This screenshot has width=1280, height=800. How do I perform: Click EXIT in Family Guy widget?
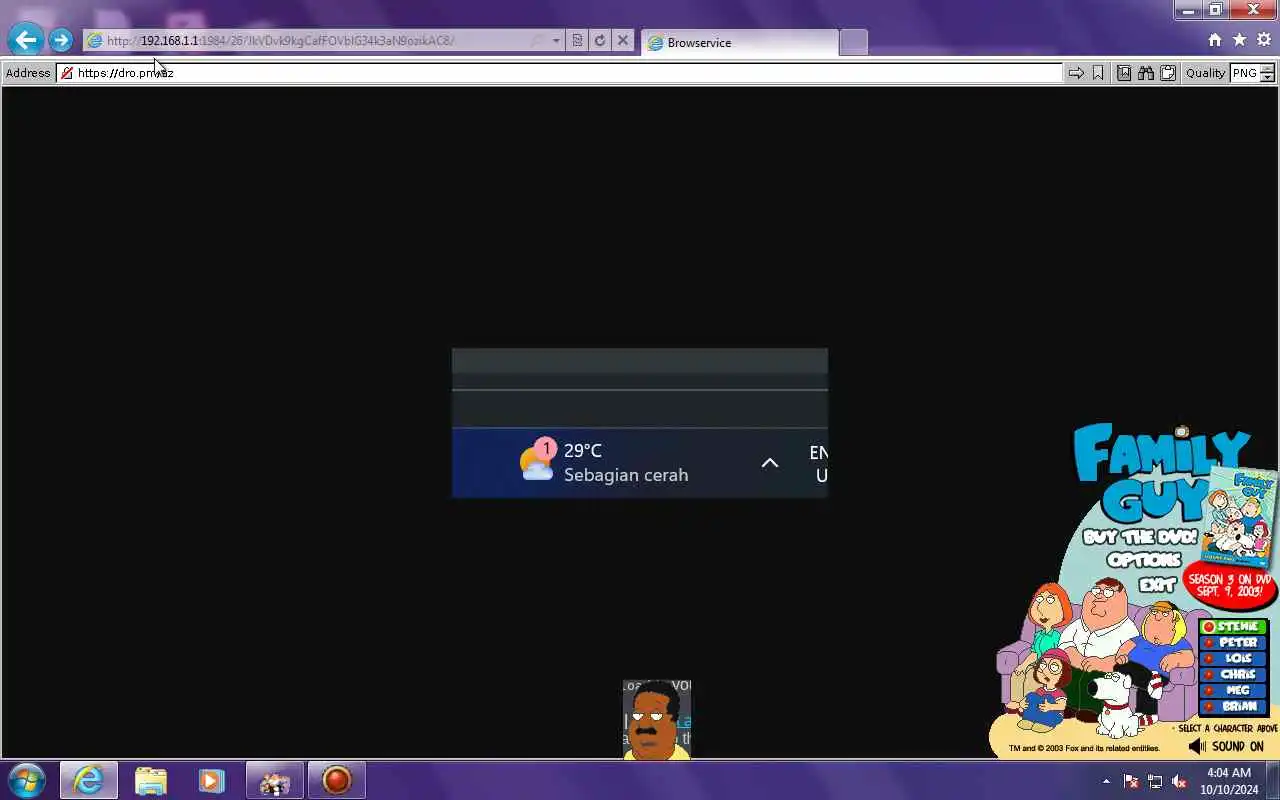[x=1156, y=585]
